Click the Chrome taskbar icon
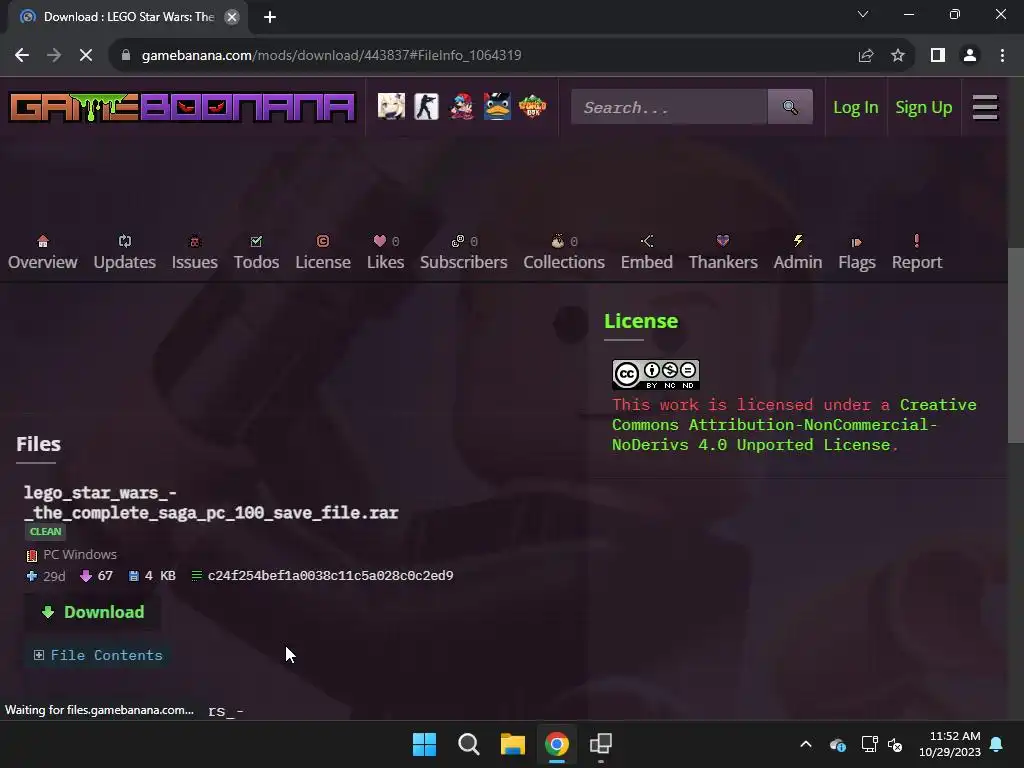This screenshot has width=1024, height=768. click(x=557, y=744)
